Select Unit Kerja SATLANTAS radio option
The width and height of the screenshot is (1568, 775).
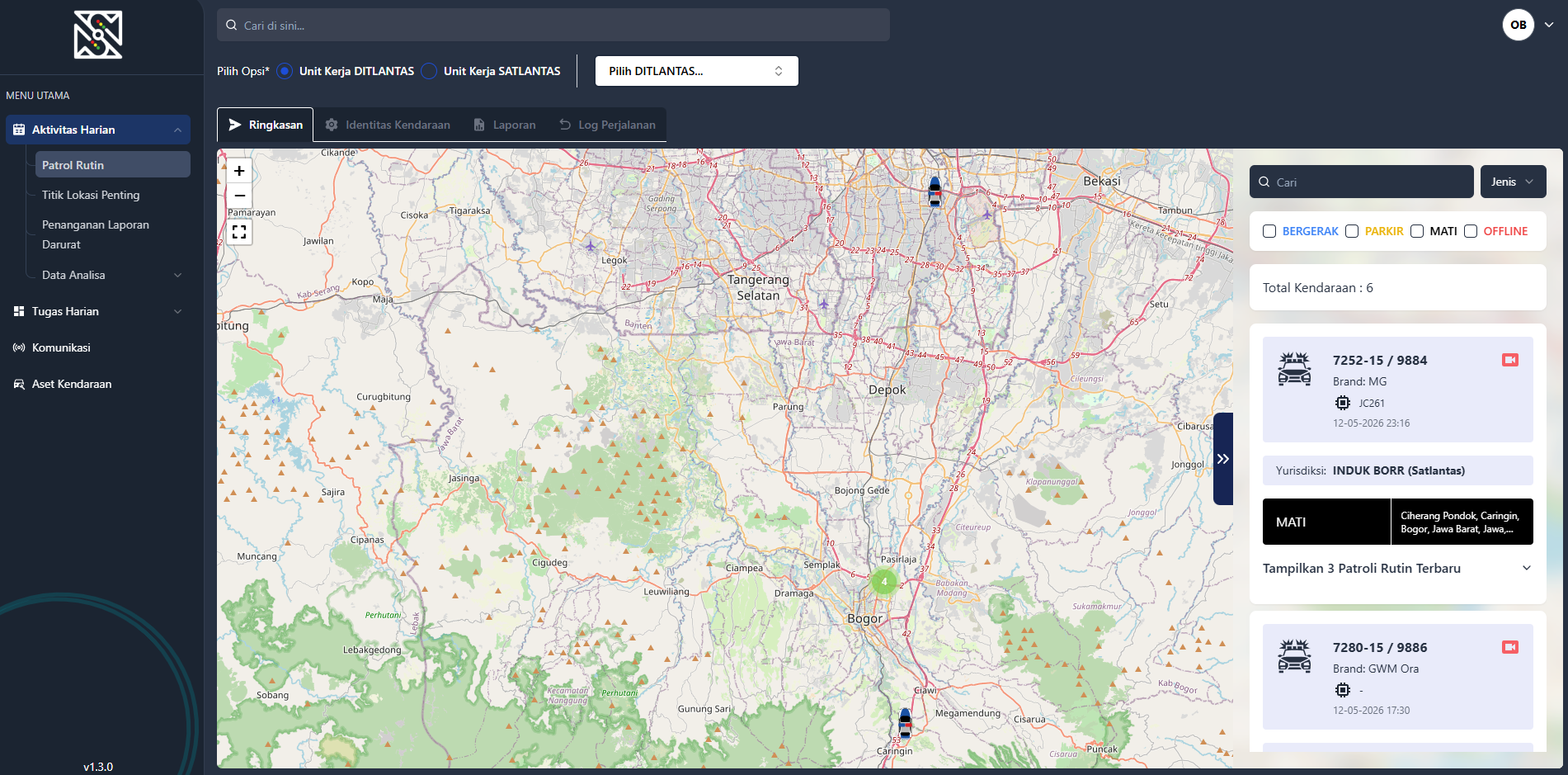click(x=429, y=71)
